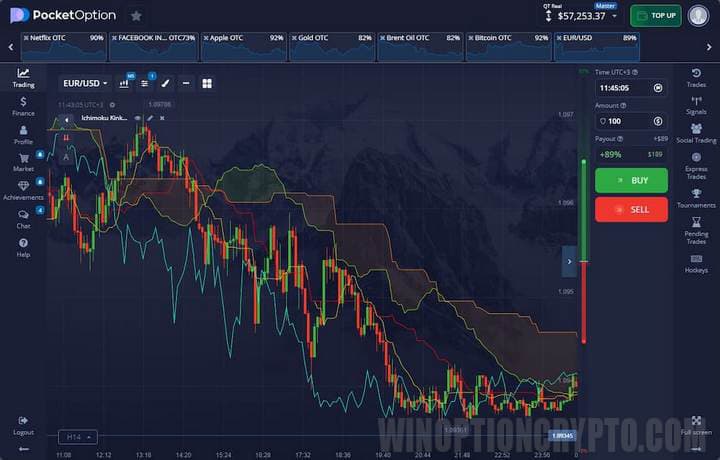Toggle Ichimoku indicator visibility eye
720x460 pixels.
coord(137,118)
